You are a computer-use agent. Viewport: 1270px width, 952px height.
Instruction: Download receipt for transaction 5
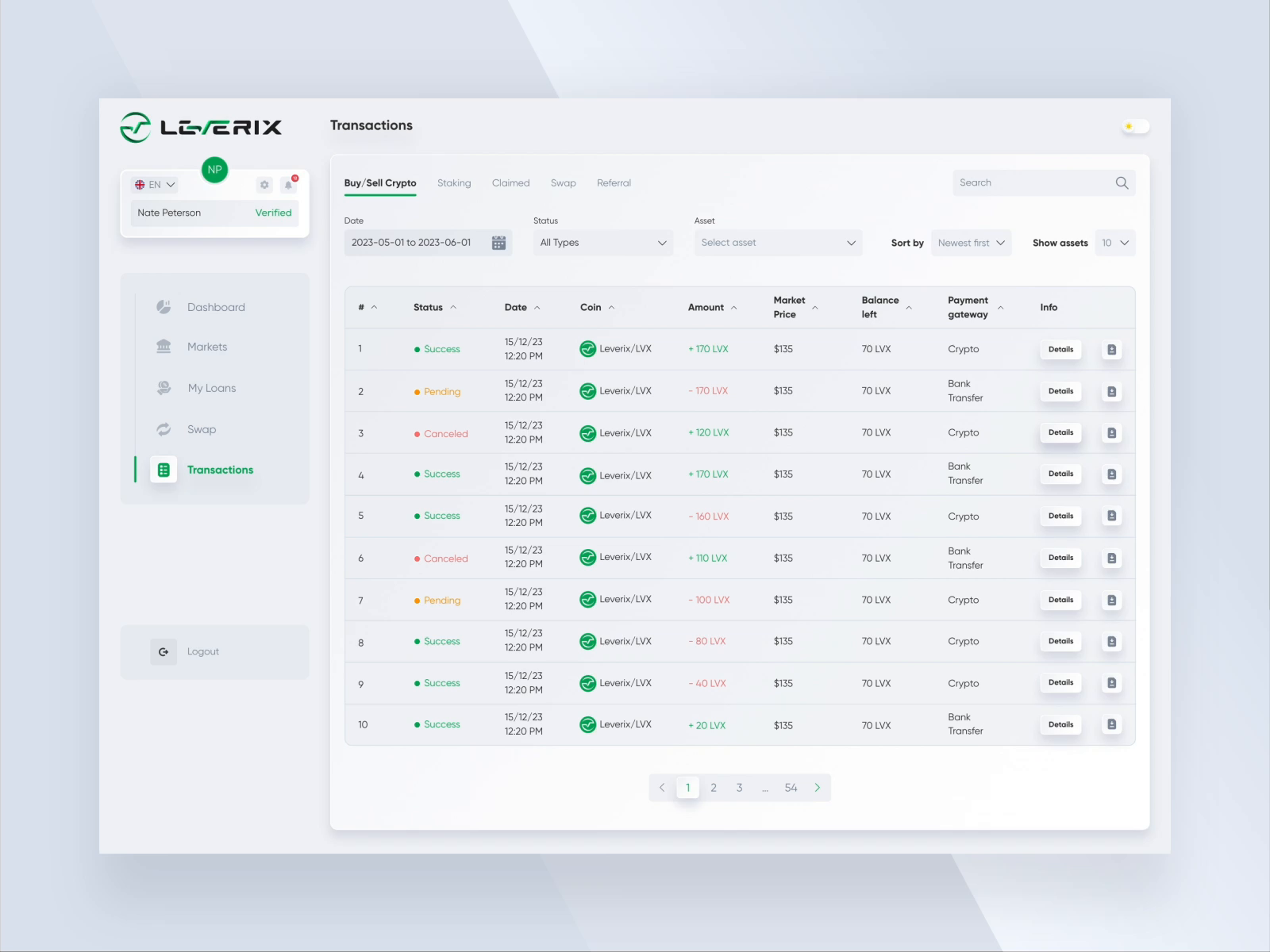pos(1112,516)
